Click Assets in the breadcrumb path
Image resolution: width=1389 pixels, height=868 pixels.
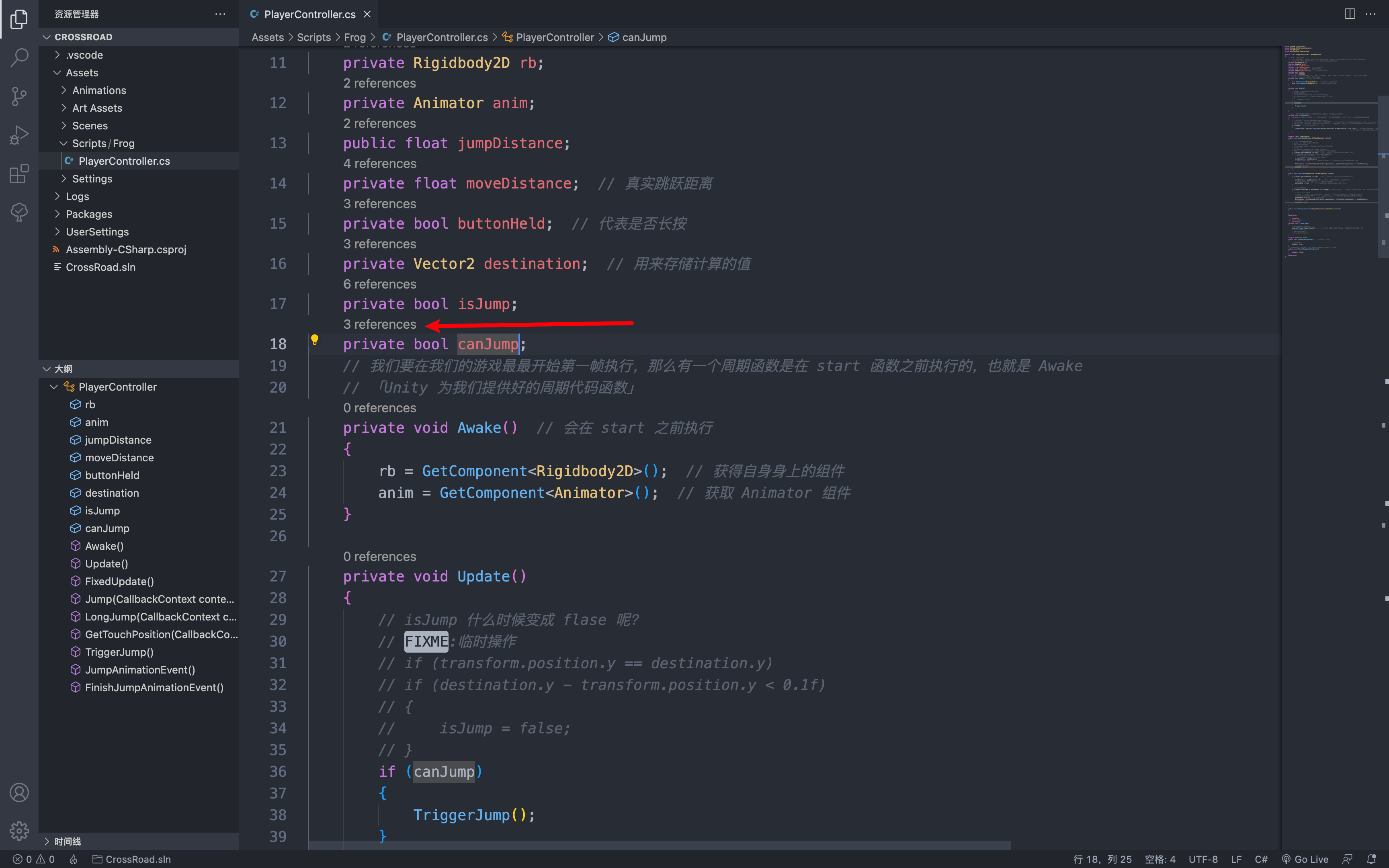(267, 37)
